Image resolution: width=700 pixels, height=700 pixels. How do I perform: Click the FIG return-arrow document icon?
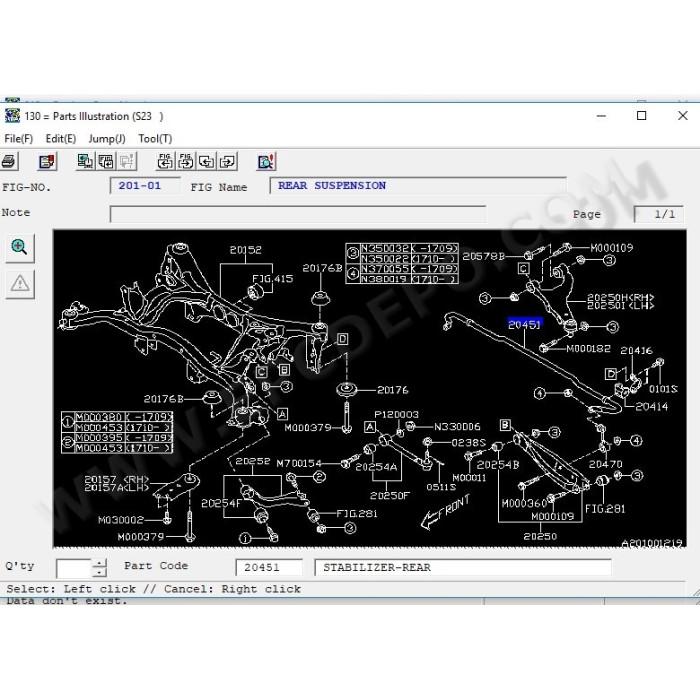click(x=106, y=161)
